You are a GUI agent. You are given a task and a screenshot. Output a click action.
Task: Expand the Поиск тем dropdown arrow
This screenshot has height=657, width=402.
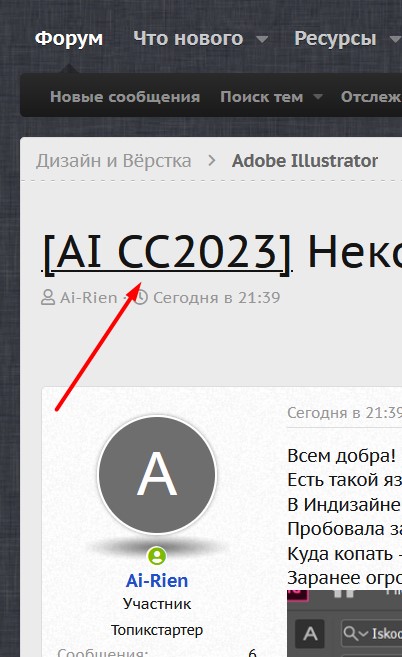point(318,97)
